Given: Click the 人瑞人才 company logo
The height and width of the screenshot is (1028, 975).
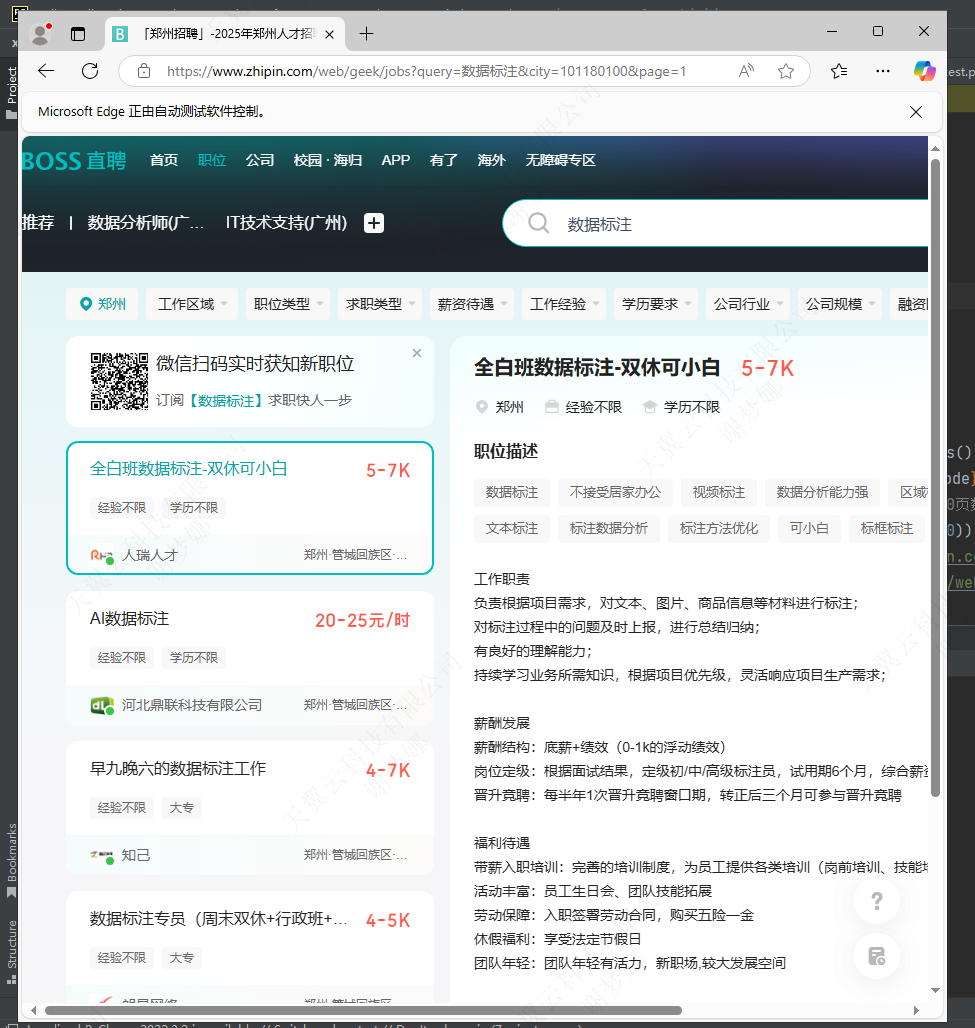Looking at the screenshot, I should pos(102,555).
